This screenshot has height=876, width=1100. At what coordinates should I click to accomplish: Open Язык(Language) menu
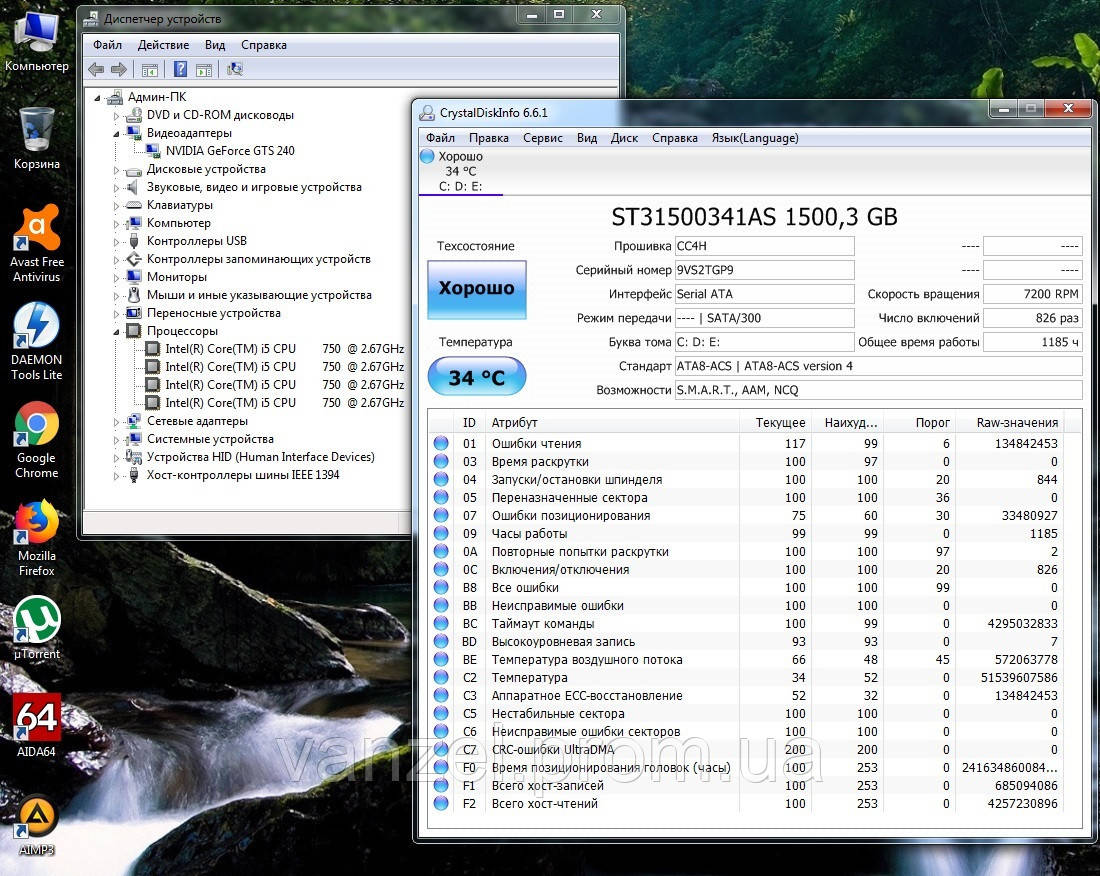[755, 138]
